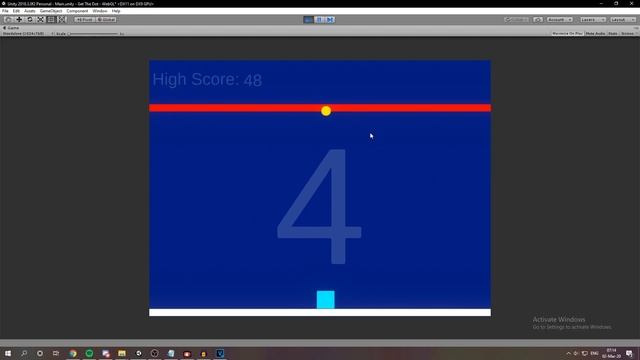
Task: Open the cloud services button
Action: pos(538,20)
